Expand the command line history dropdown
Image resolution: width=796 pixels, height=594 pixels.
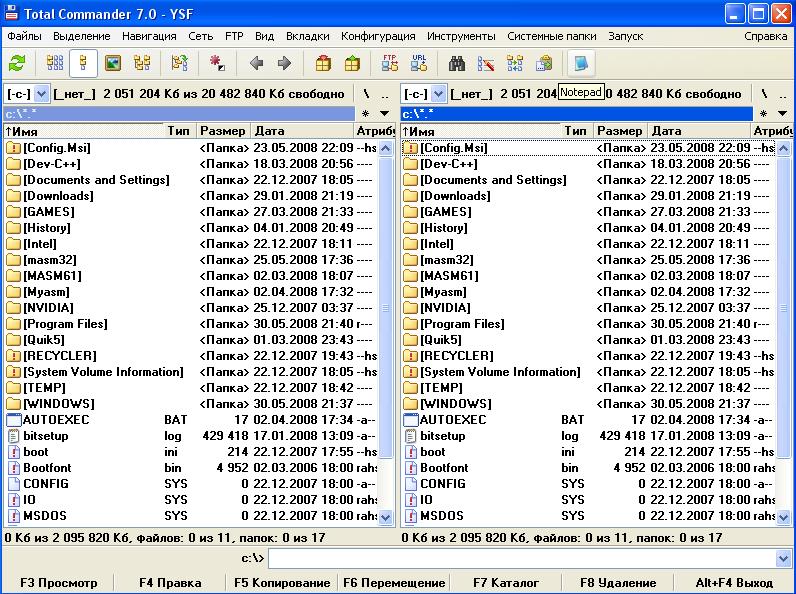782,559
